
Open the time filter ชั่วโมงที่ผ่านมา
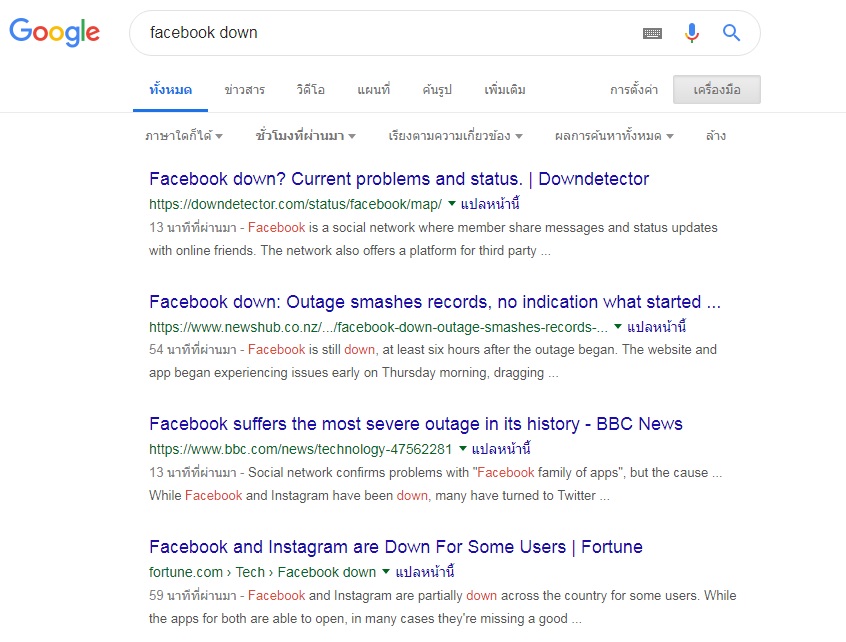click(x=305, y=136)
